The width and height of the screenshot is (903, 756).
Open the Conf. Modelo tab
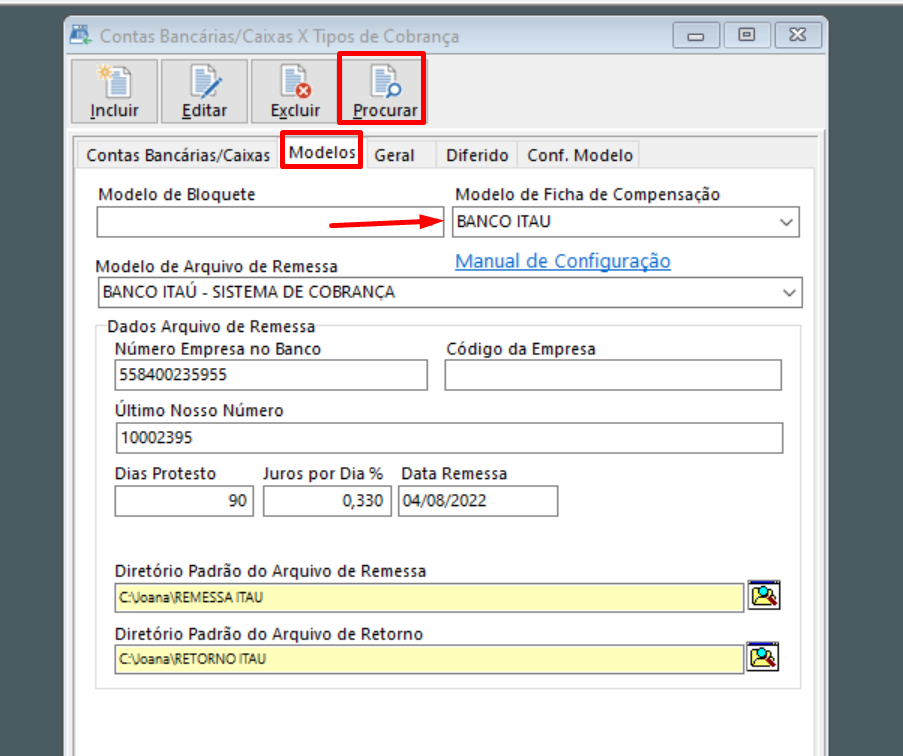[x=580, y=155]
